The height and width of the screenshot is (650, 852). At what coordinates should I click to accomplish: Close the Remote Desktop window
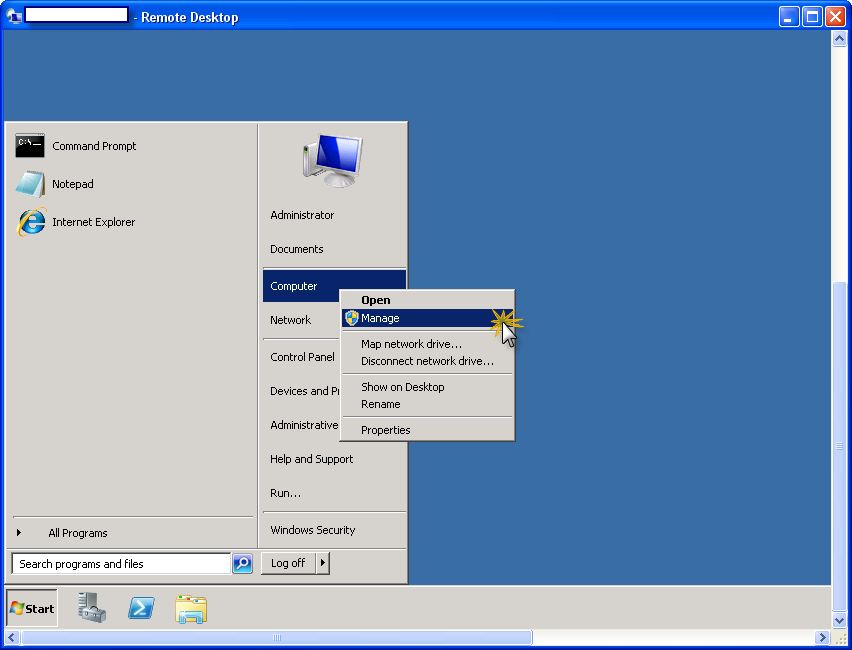coord(835,17)
